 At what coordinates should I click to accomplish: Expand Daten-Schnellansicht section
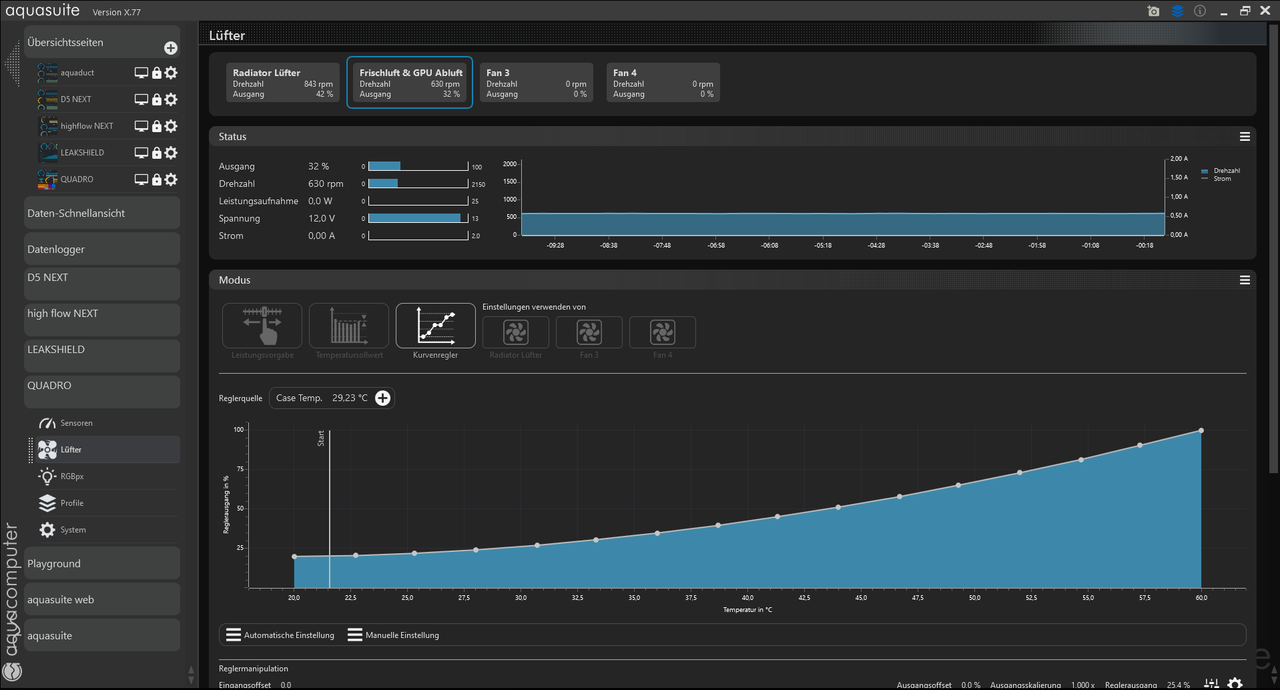[101, 213]
